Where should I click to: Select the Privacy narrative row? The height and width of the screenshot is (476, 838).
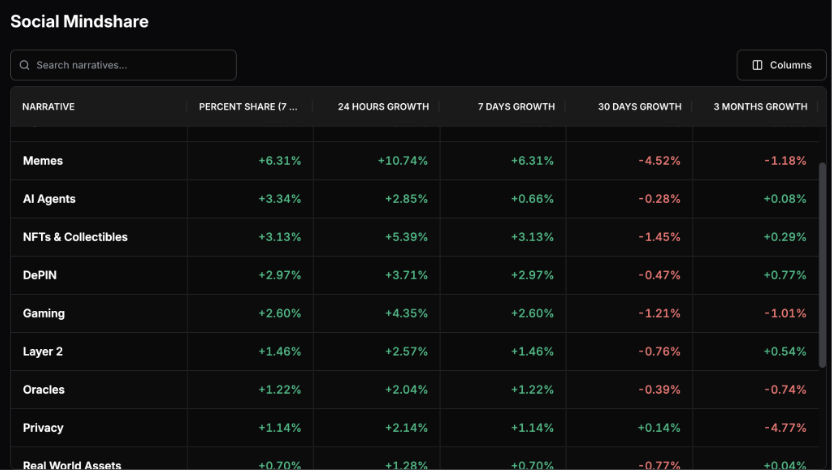click(43, 427)
